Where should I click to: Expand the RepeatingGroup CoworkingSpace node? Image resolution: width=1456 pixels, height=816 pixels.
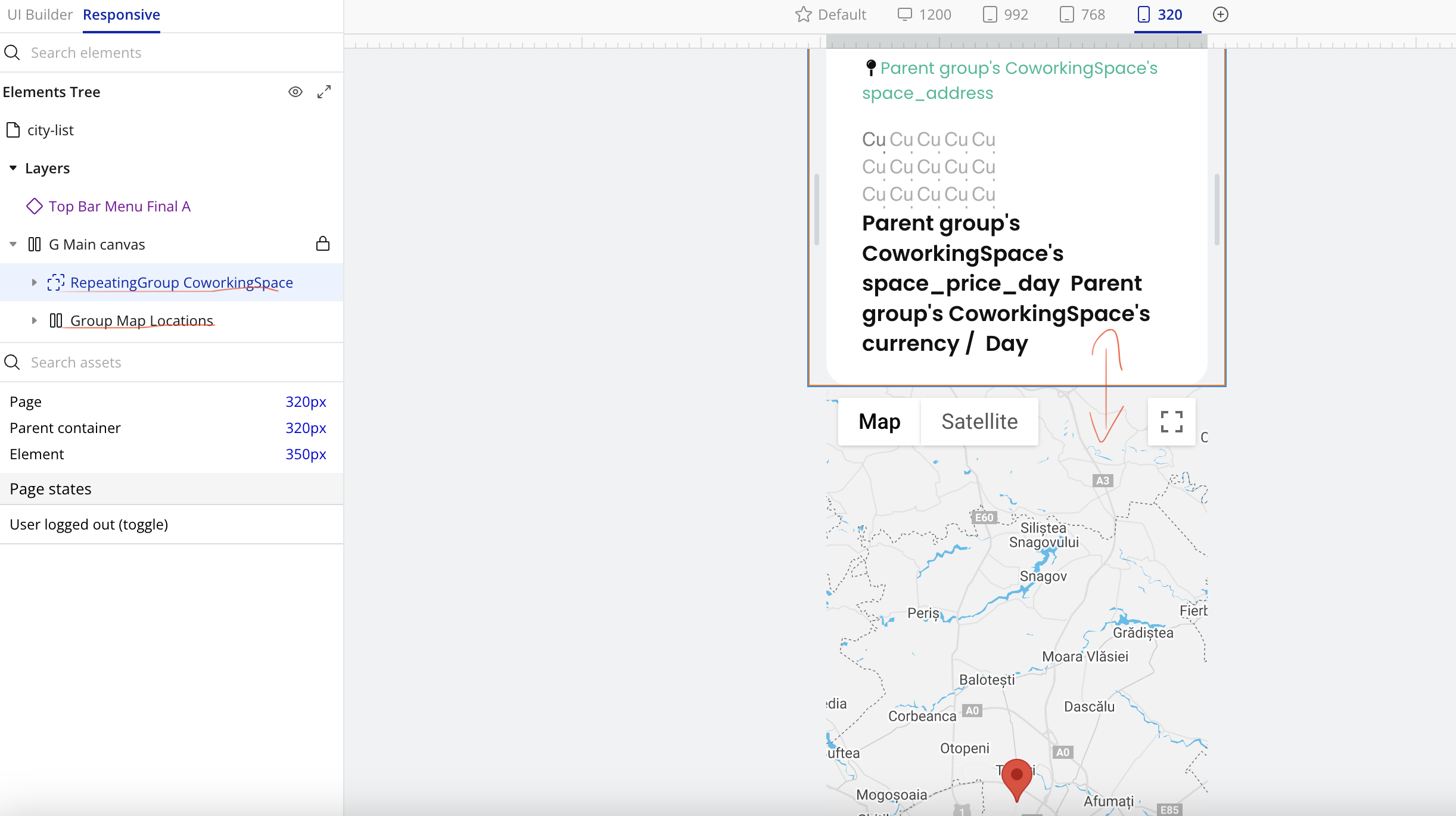tap(34, 282)
